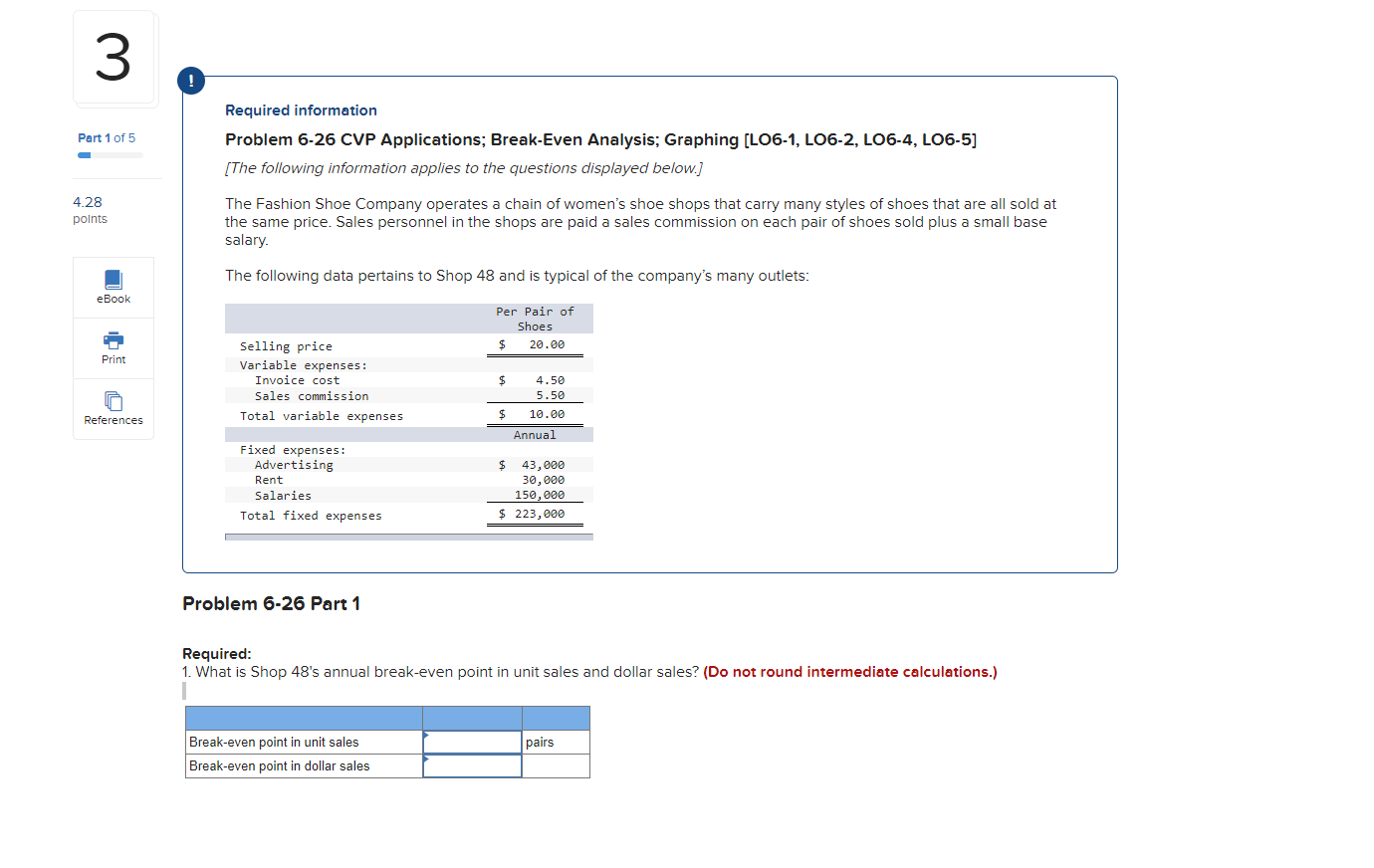Screen dimensions: 1374x868
Task: Click the Problem 6-26 Part 1 heading
Action: 271,603
